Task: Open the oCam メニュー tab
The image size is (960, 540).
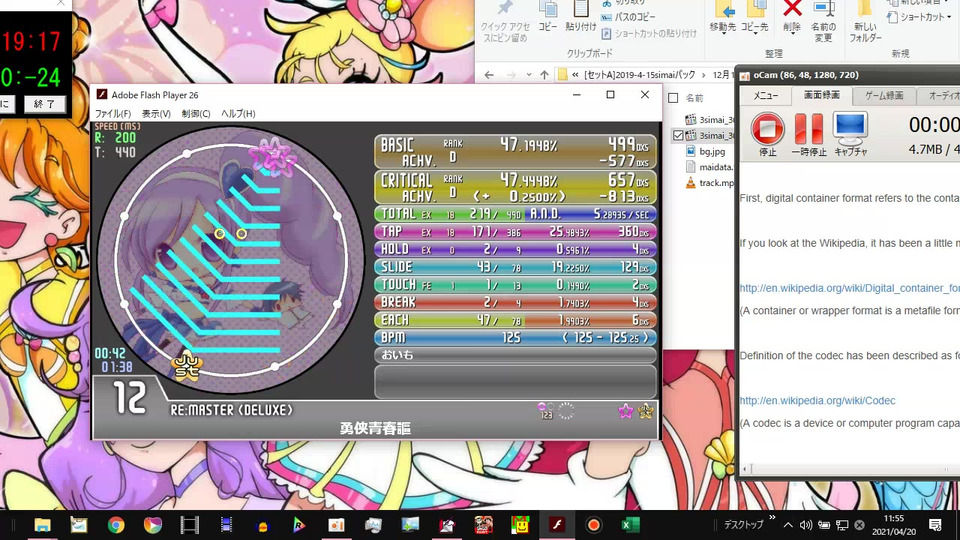Action: tap(765, 96)
